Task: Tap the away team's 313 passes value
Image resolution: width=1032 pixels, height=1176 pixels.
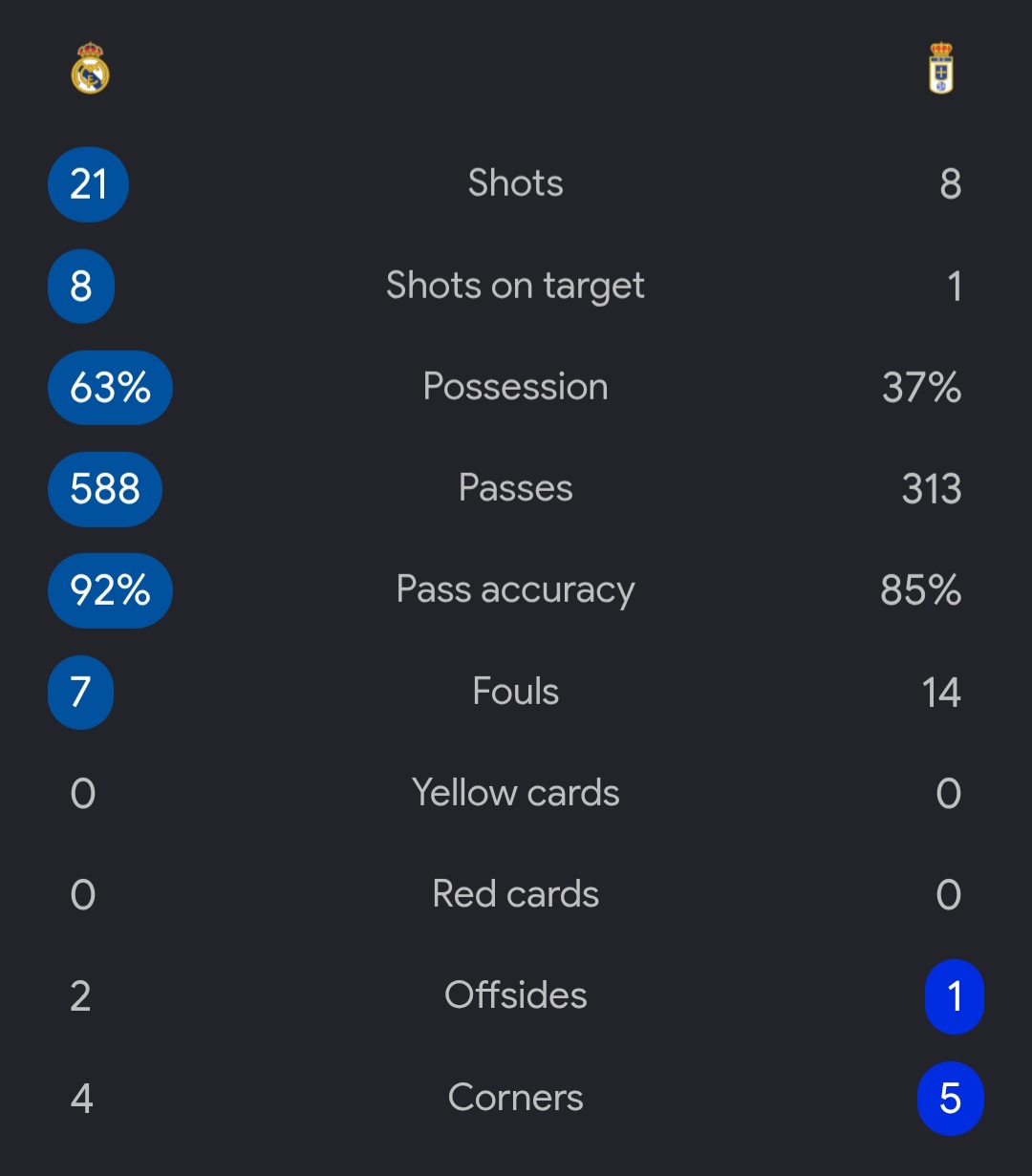Action: 932,489
